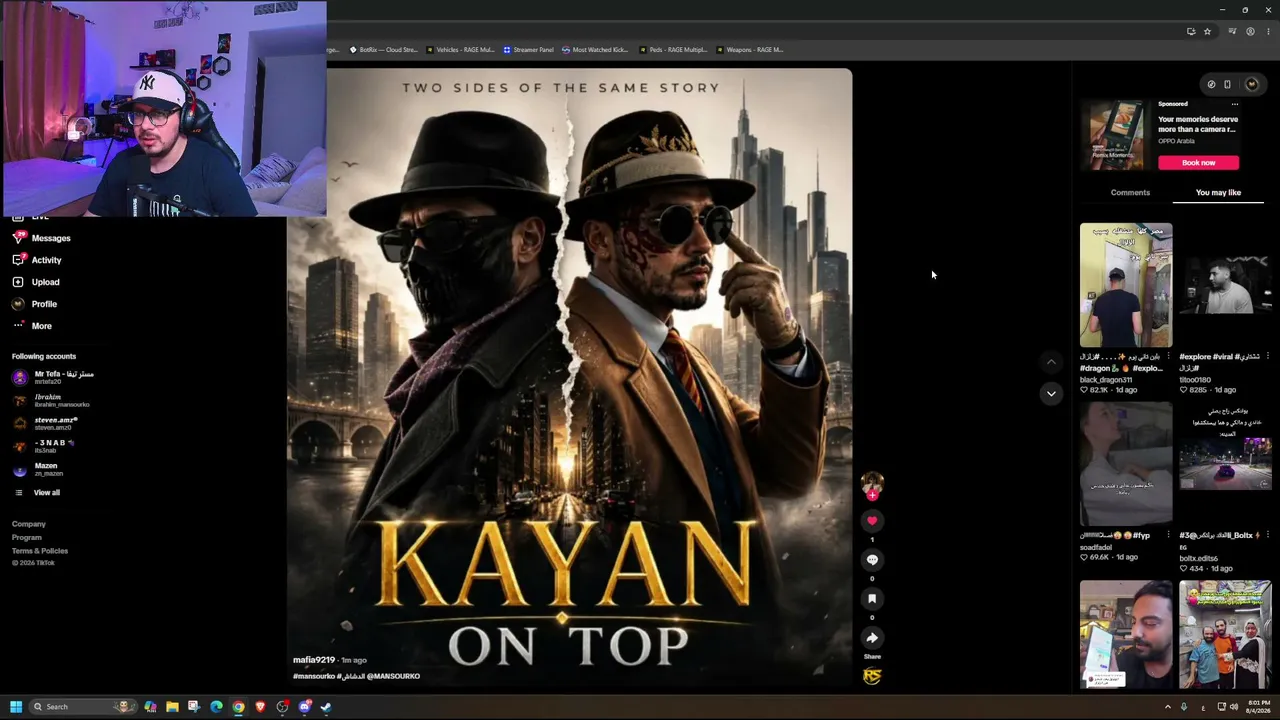Open the TikTok profile avatar at top right
Image resolution: width=1280 pixels, height=720 pixels.
(x=1251, y=84)
